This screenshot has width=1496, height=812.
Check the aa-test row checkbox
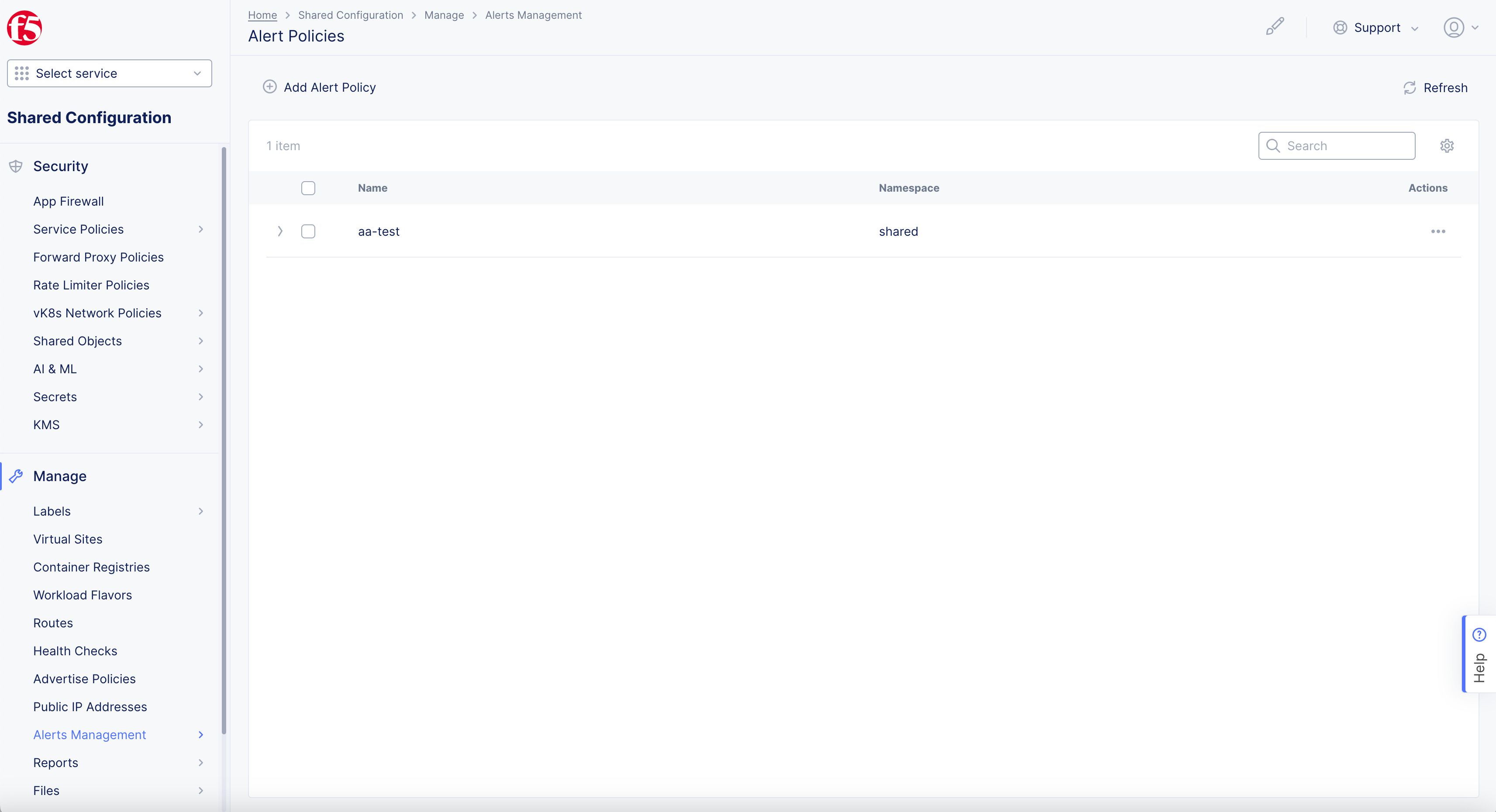pyautogui.click(x=308, y=231)
